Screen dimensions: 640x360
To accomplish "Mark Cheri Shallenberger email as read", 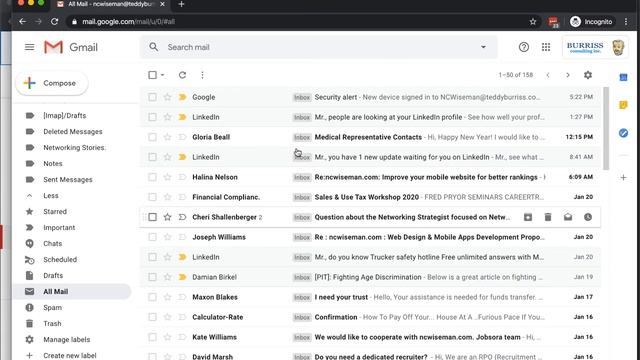I will [568, 217].
